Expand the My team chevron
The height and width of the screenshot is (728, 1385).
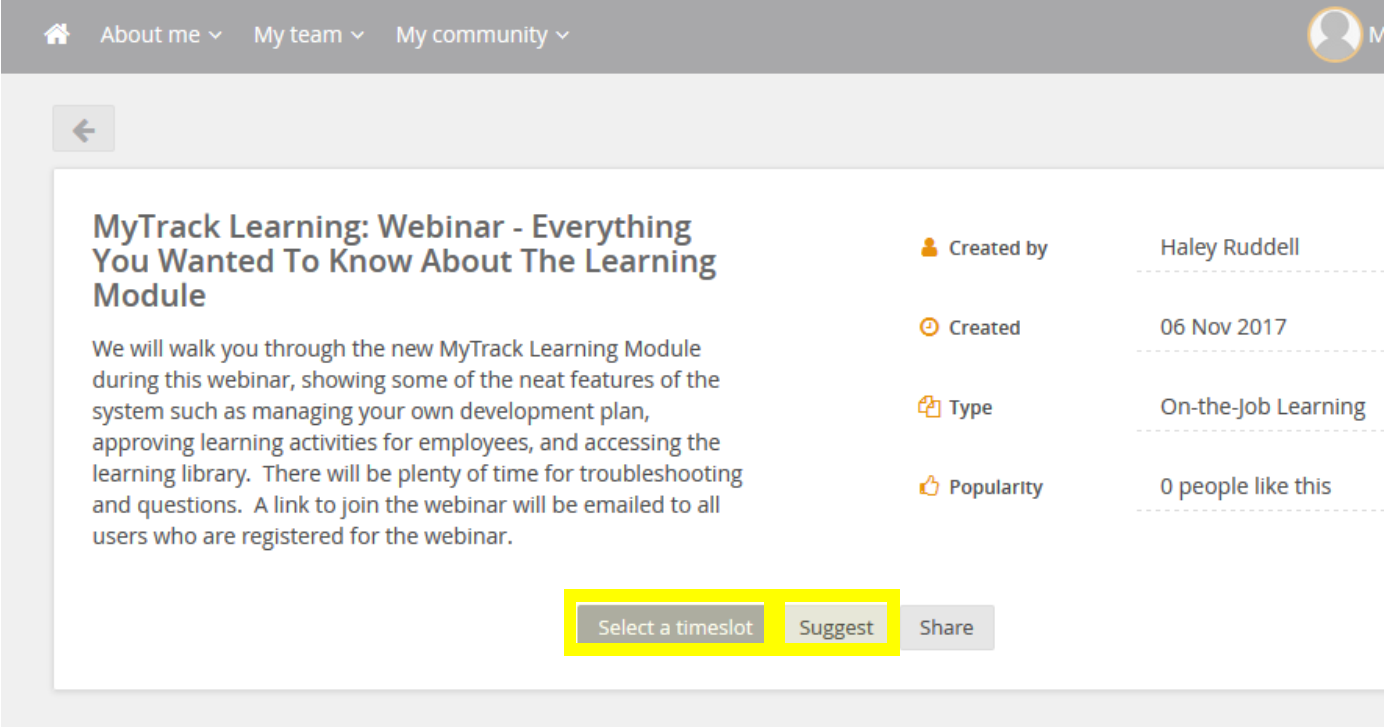[x=358, y=36]
